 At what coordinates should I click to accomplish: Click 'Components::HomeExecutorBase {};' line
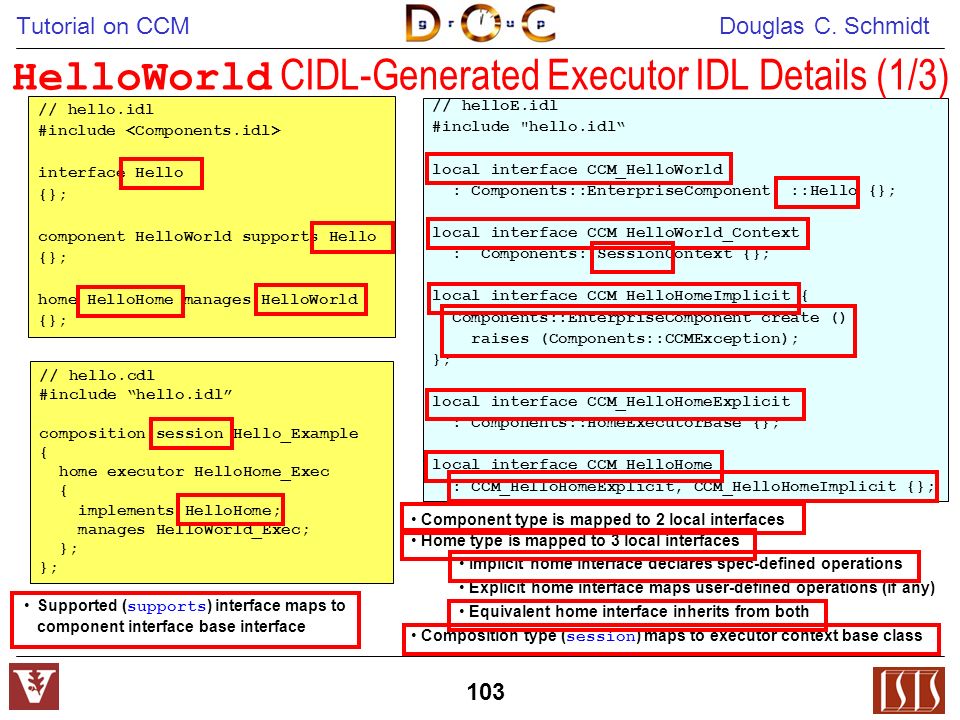tap(625, 423)
